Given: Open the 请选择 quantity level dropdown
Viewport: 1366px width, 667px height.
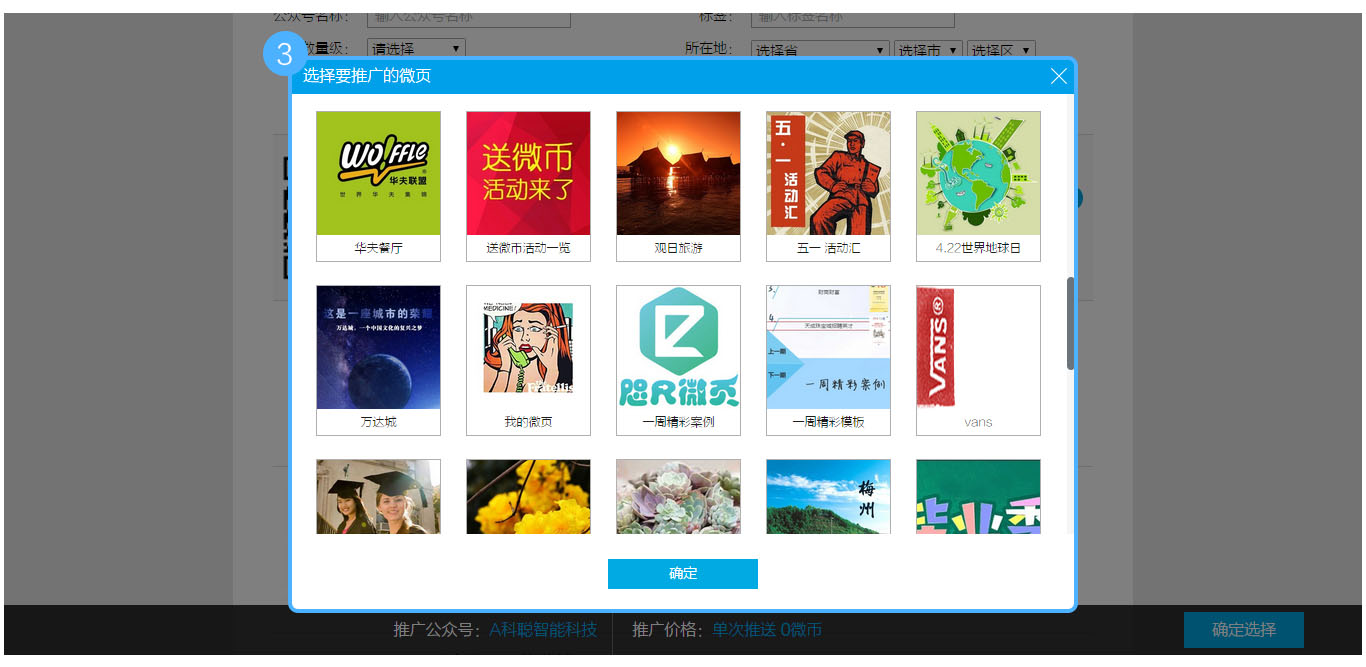Looking at the screenshot, I should (x=416, y=48).
